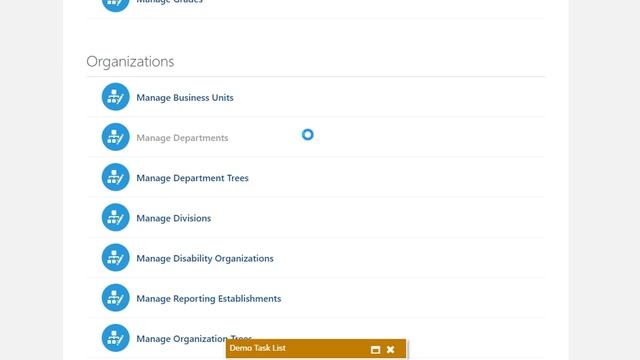Screen dimensions: 640x360
Task: Restore the Demo Task List panel
Action: pyautogui.click(x=376, y=350)
